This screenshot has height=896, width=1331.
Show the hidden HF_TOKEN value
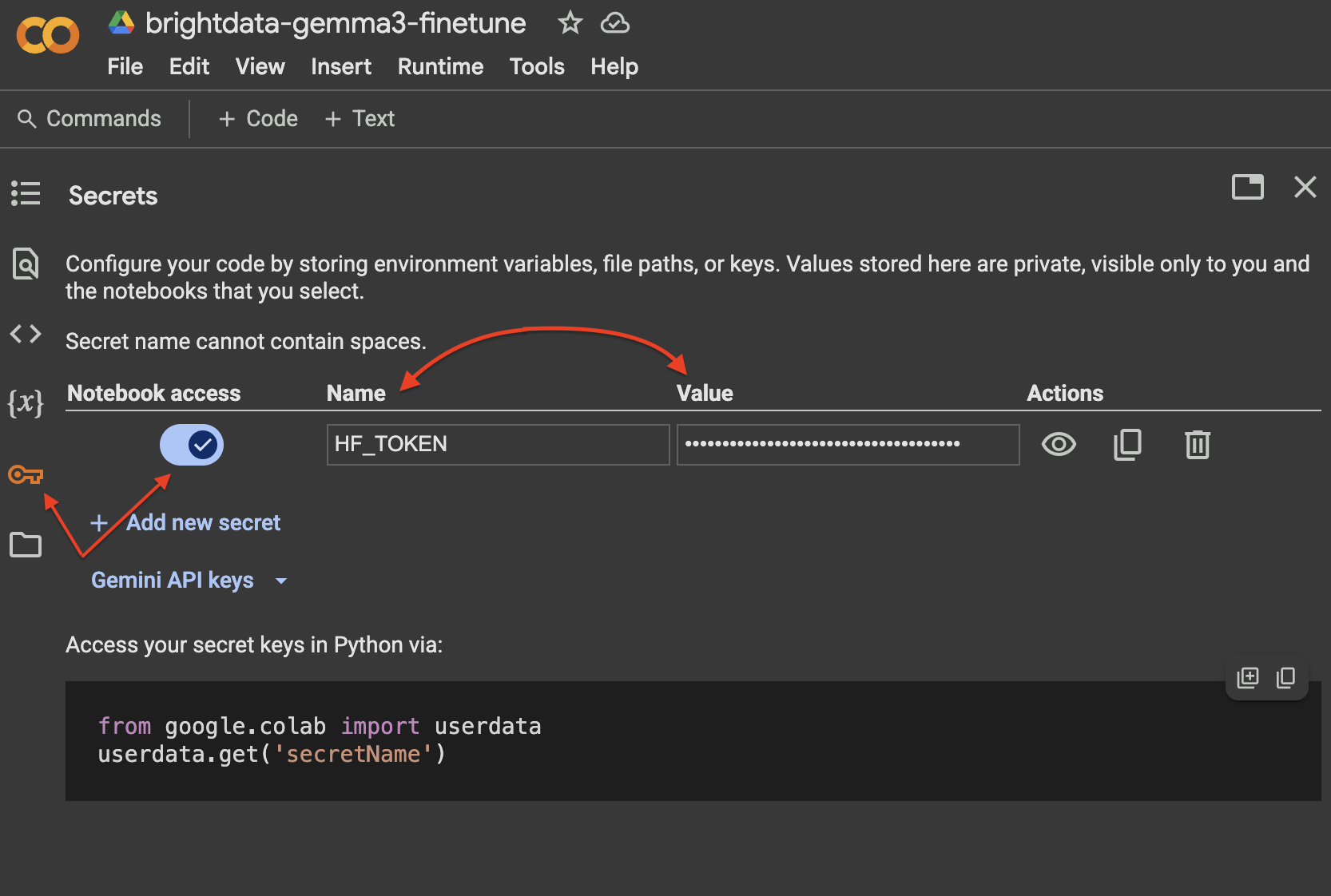click(1059, 445)
